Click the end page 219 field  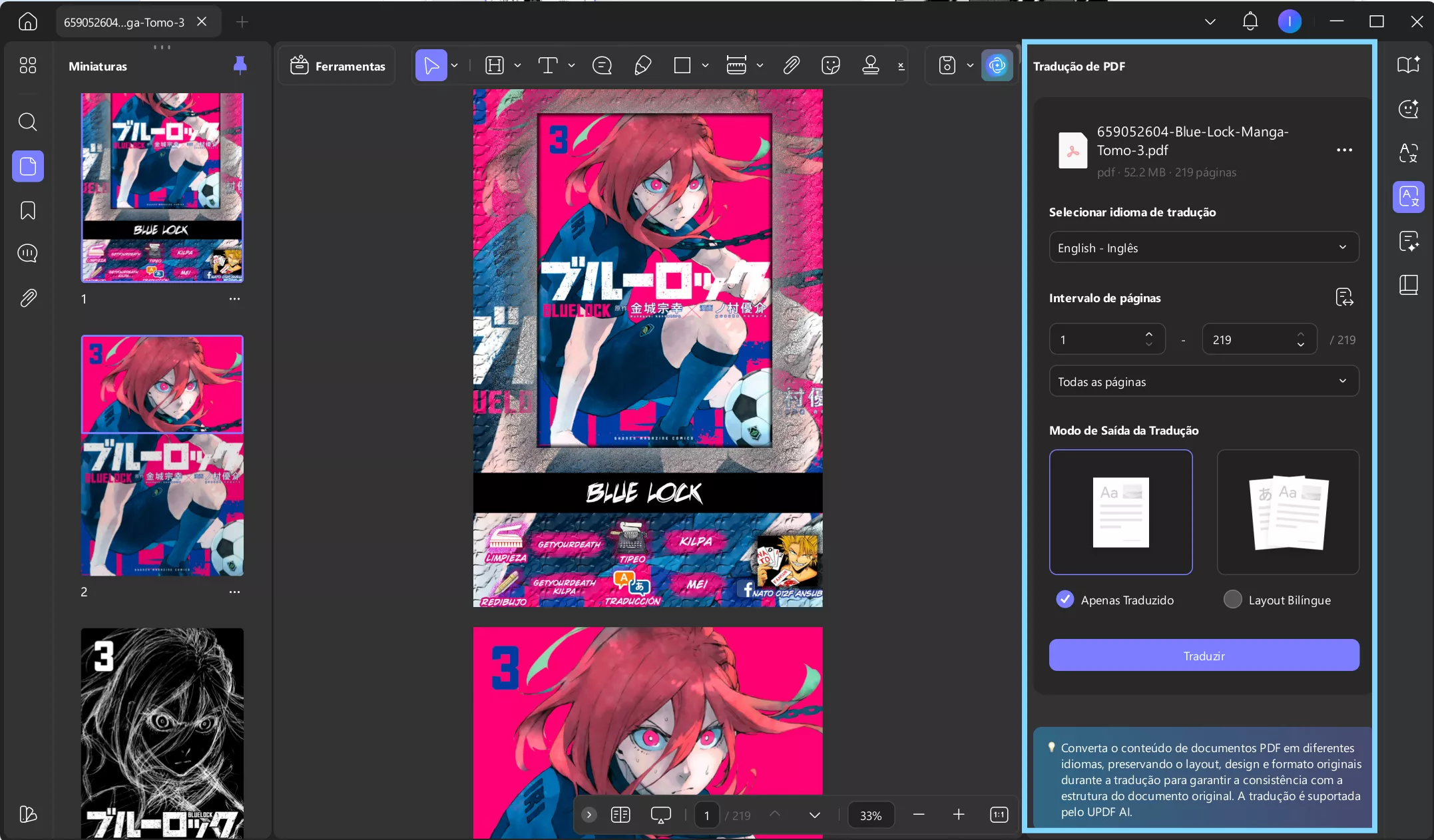pyautogui.click(x=1260, y=339)
